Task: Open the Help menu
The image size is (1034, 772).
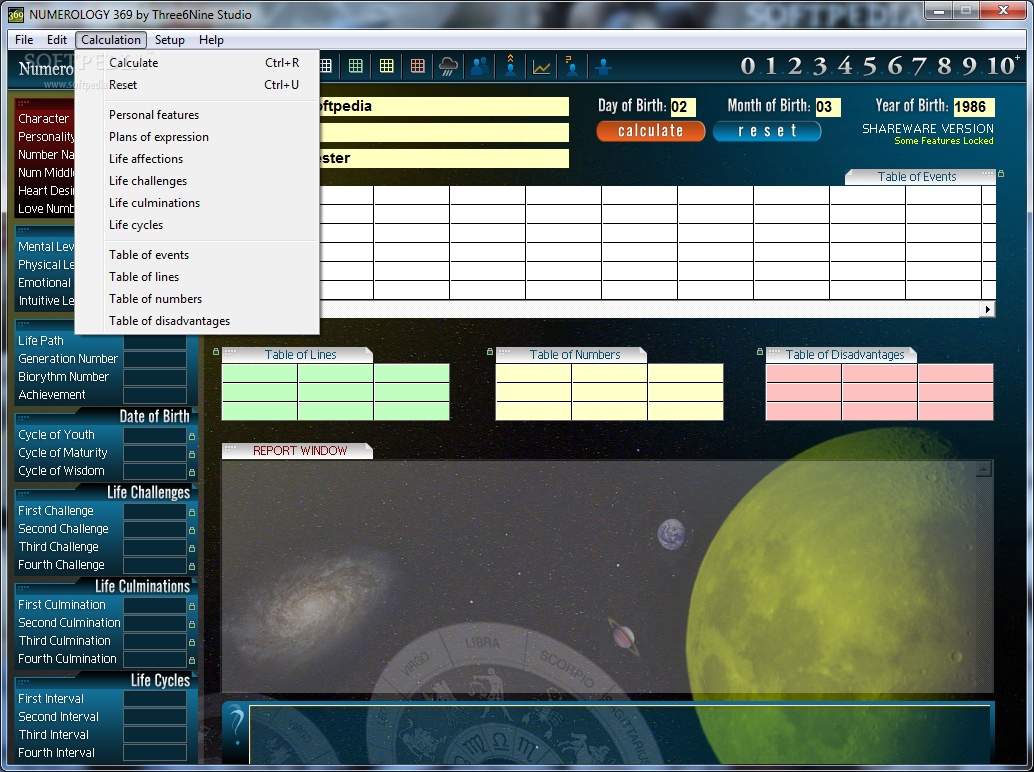Action: (211, 40)
